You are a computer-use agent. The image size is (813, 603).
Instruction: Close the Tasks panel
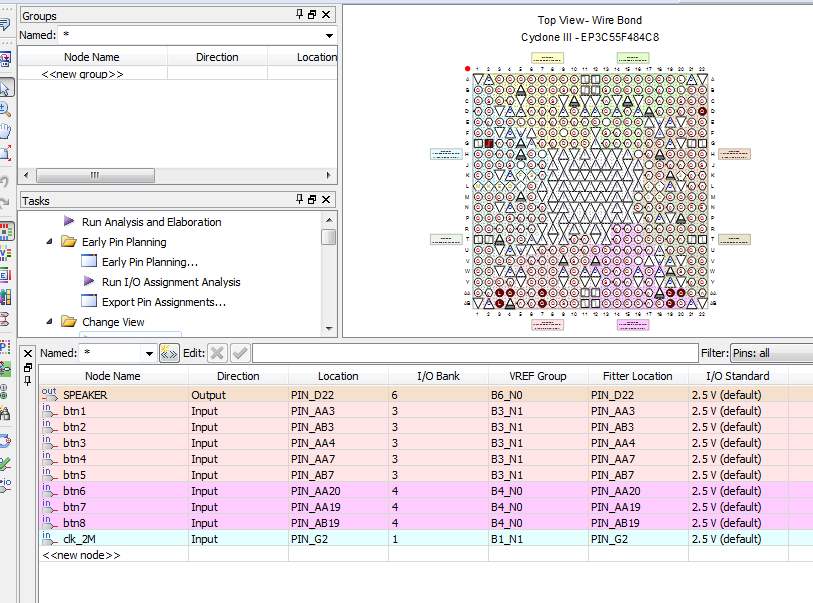[326, 200]
